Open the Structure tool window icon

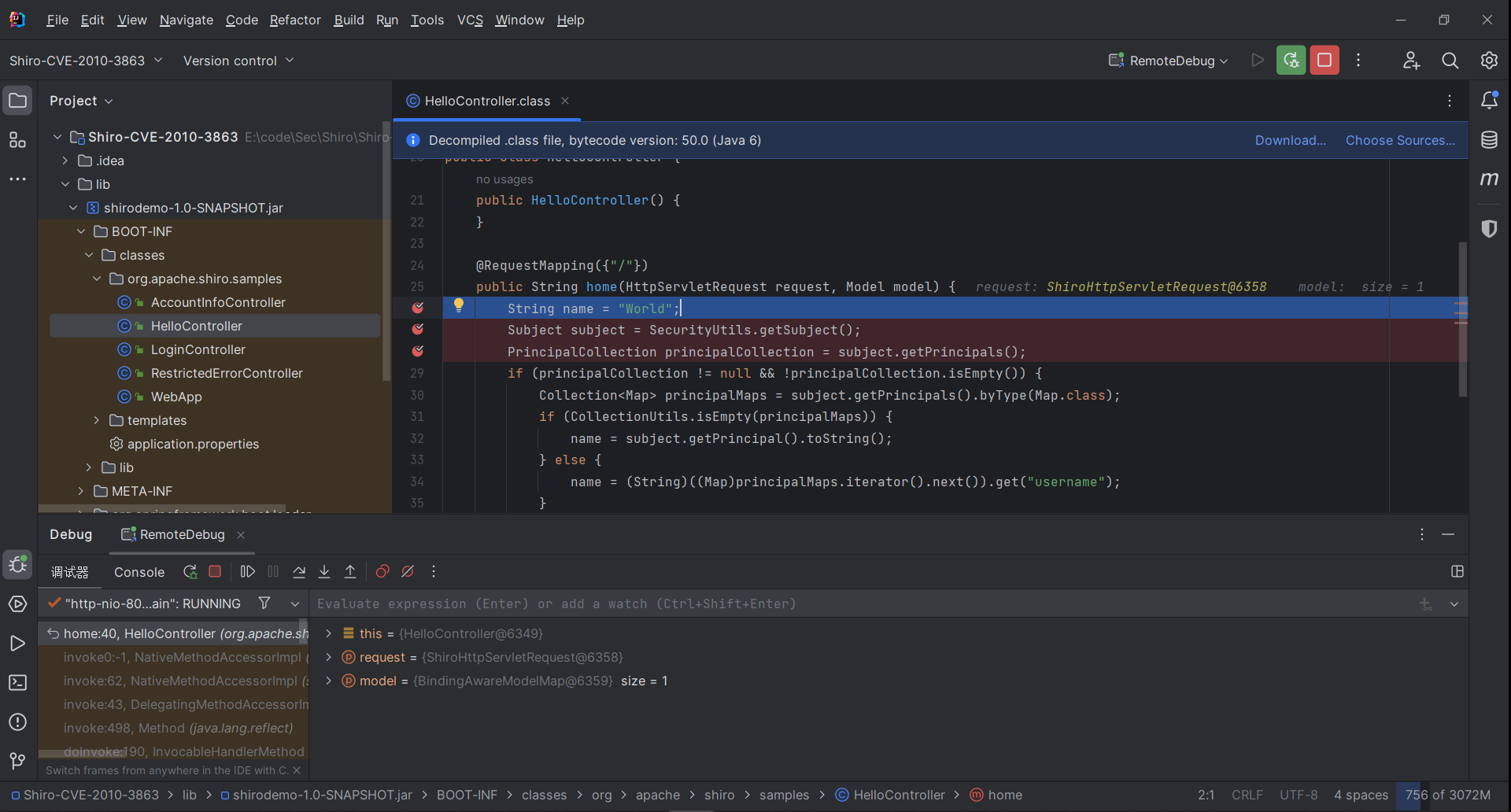pos(17,140)
